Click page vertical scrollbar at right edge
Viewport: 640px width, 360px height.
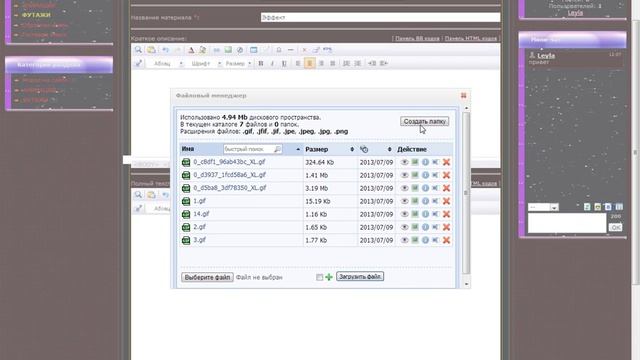click(636, 152)
